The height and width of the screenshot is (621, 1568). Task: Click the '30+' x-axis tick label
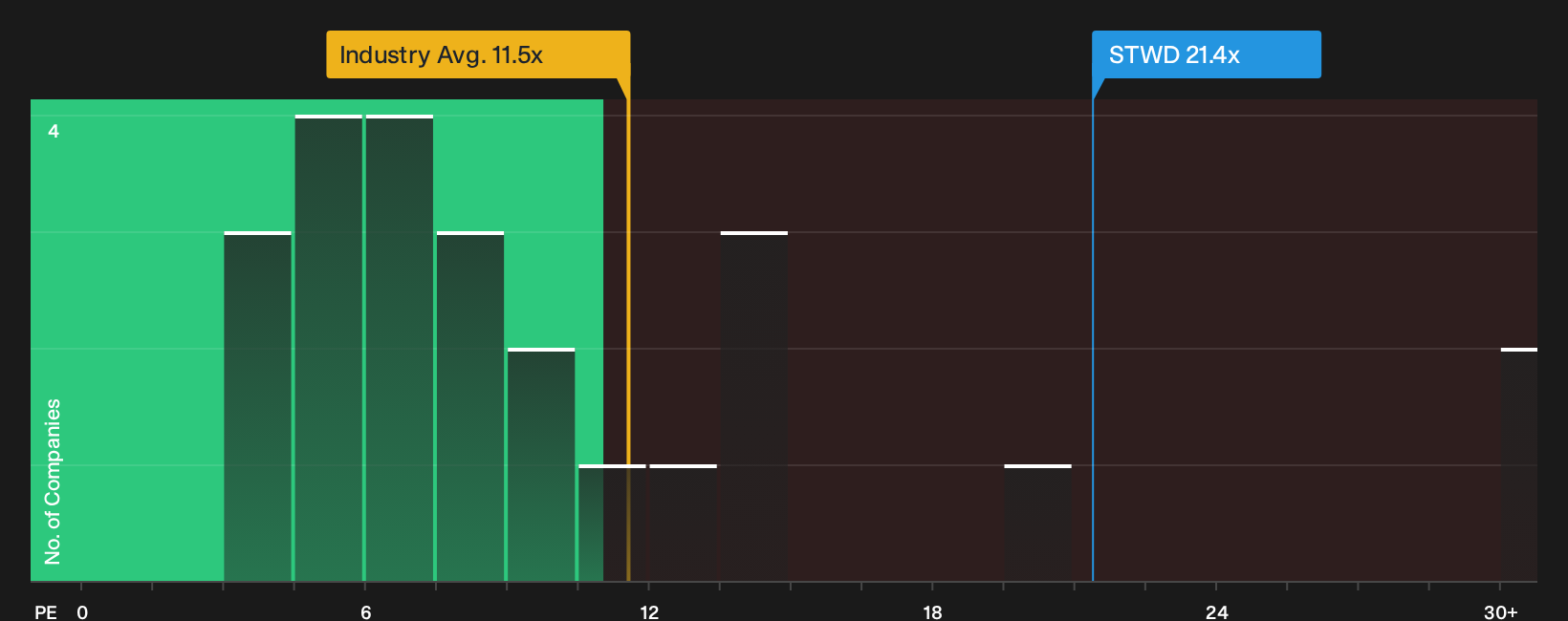tap(1500, 611)
